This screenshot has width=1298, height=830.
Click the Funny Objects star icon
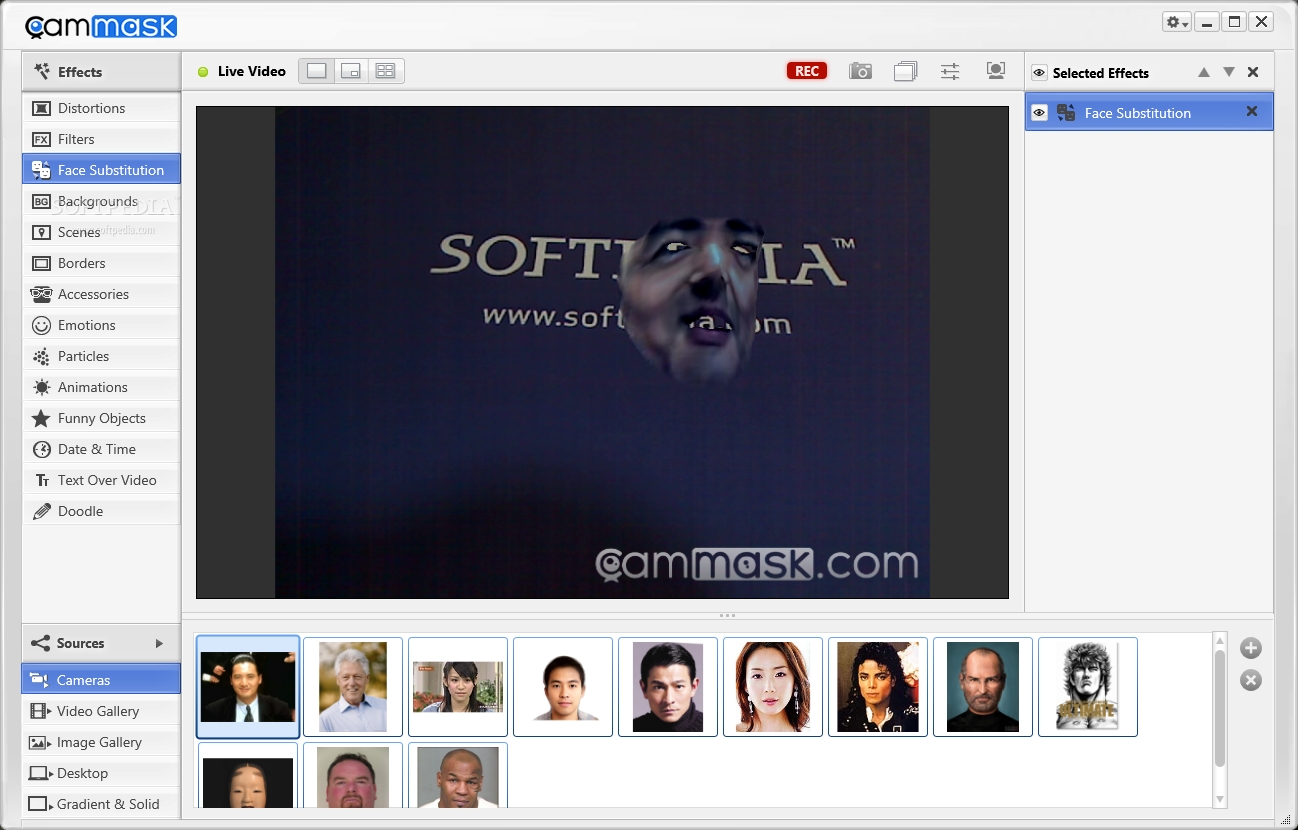(41, 418)
